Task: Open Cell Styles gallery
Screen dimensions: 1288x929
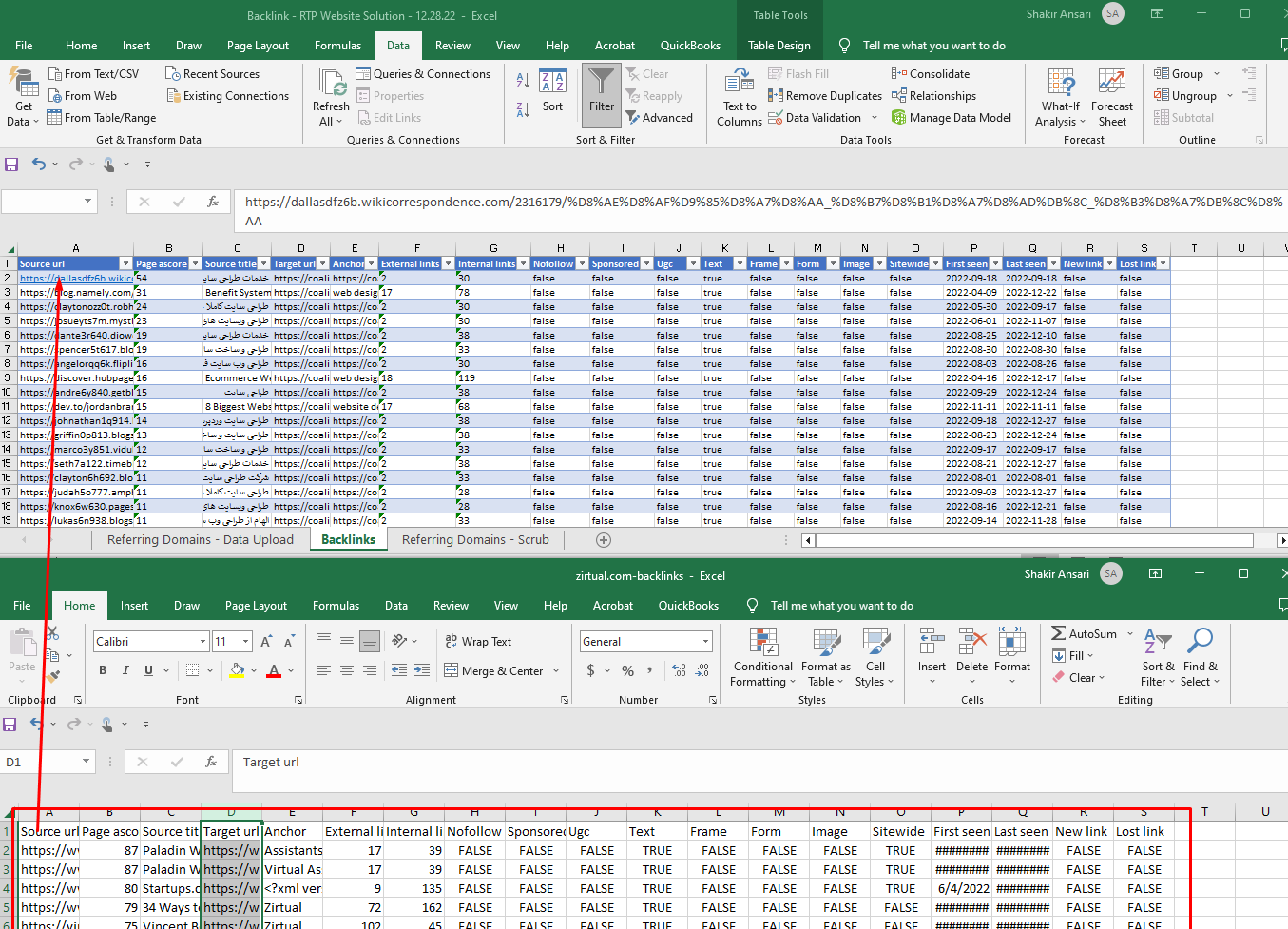Action: 875,657
